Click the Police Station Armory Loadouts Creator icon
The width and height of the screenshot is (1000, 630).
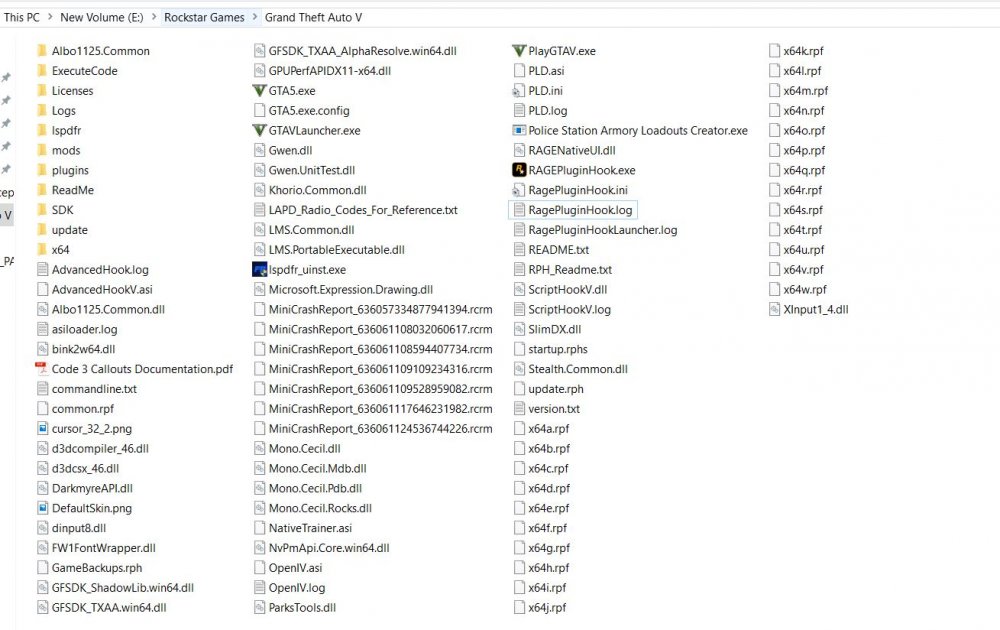[x=518, y=130]
